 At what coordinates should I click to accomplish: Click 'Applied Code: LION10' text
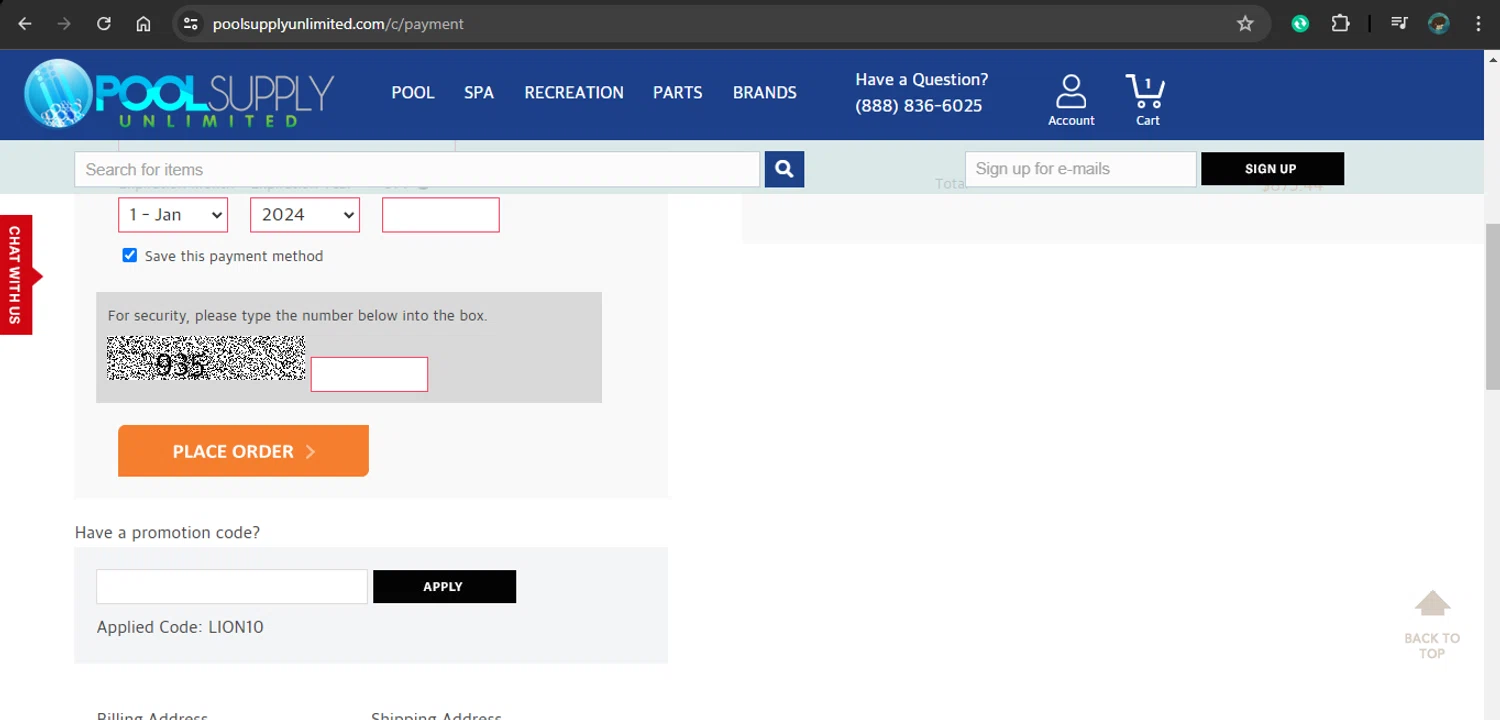pos(180,627)
